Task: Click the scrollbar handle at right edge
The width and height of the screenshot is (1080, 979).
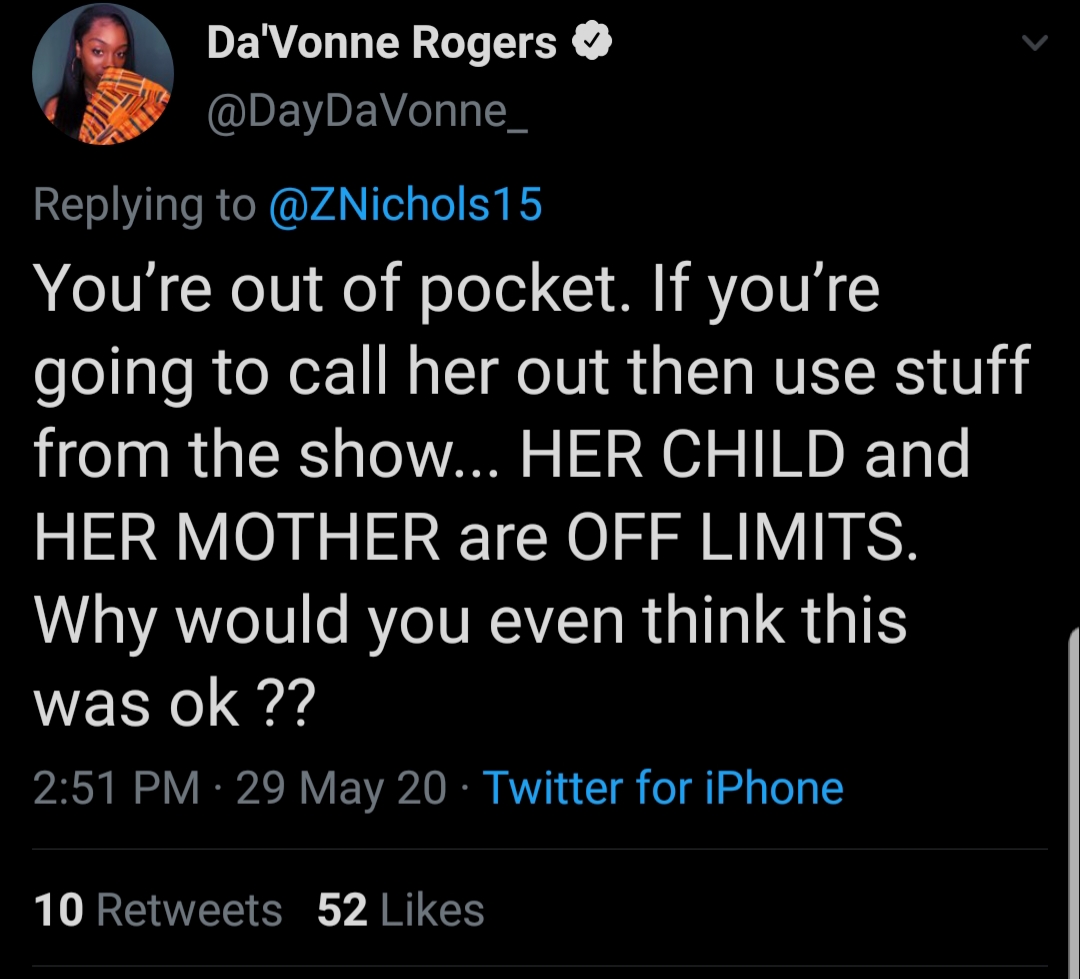Action: (1074, 803)
